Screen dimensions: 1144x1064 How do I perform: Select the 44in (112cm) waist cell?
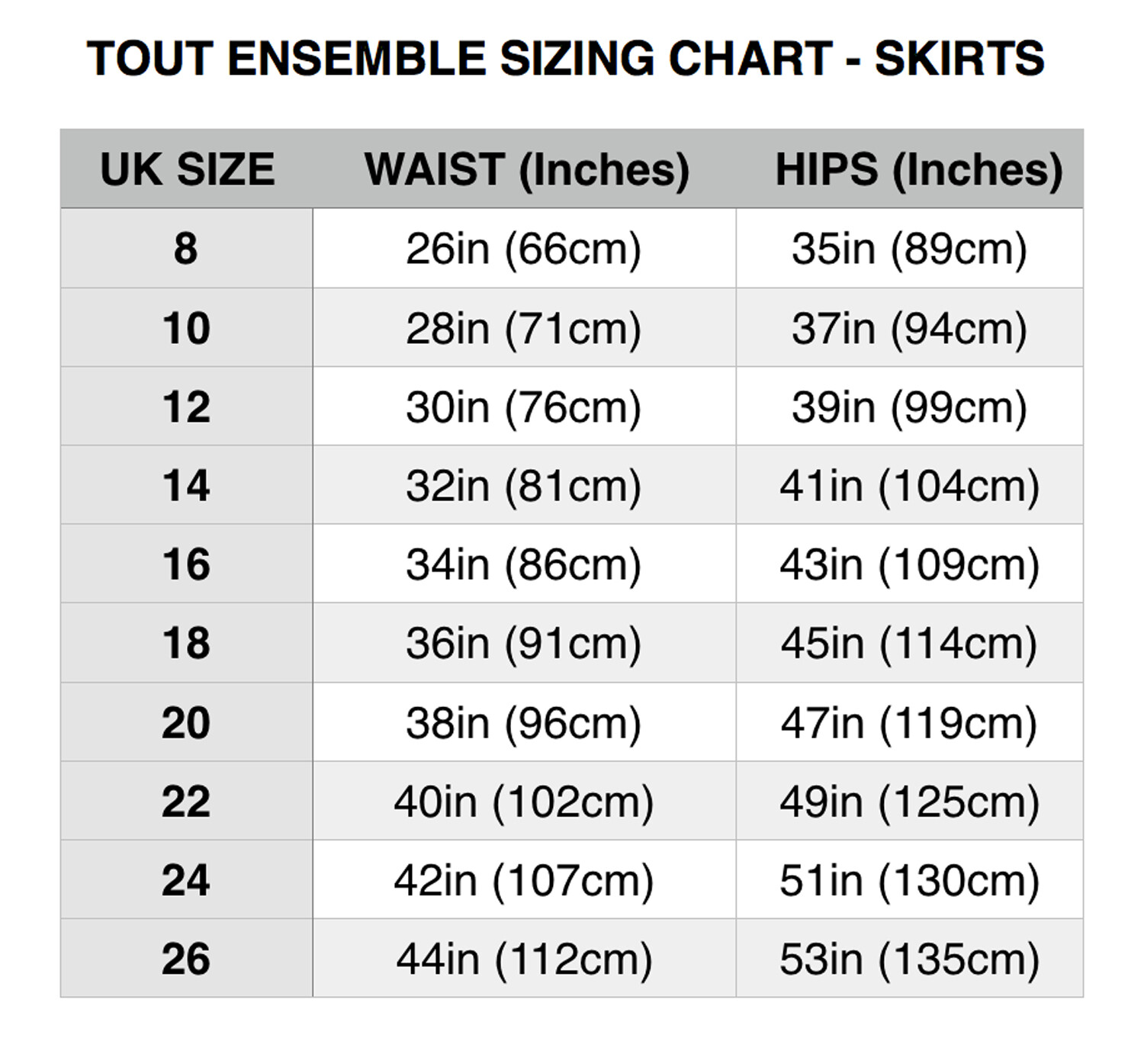[x=524, y=958]
